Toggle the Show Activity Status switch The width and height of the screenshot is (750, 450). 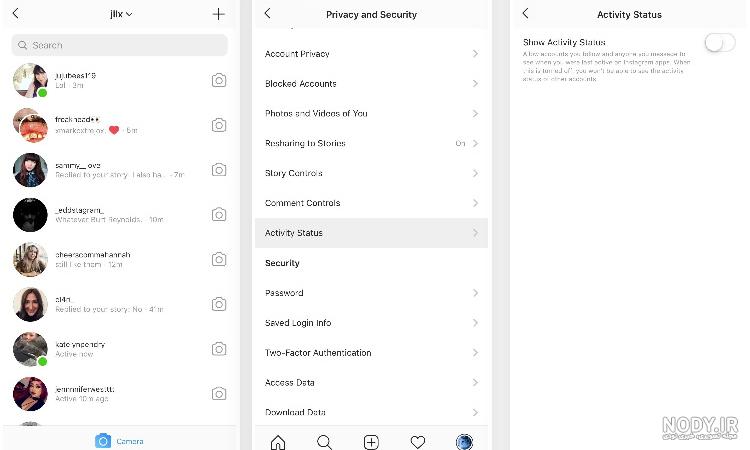[720, 43]
